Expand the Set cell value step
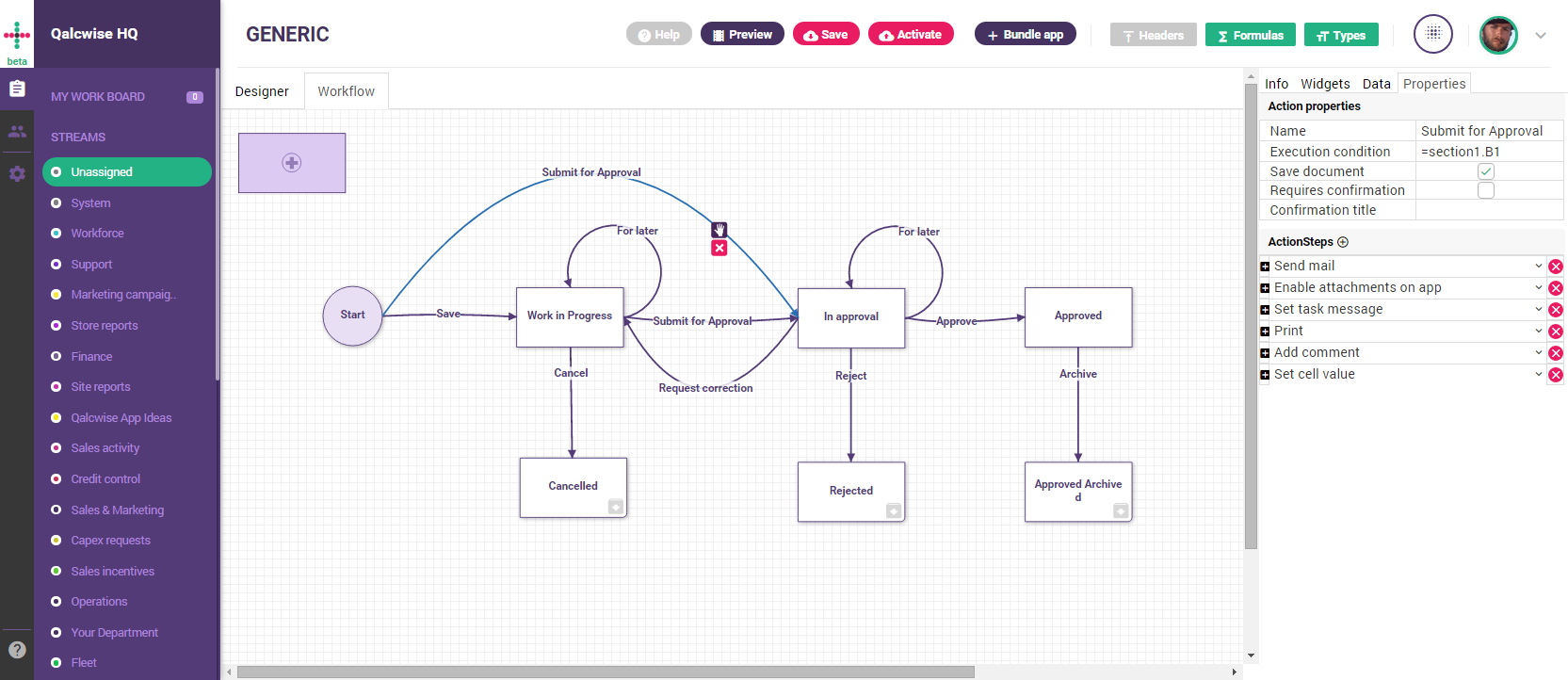The image size is (1568, 680). tap(1265, 375)
